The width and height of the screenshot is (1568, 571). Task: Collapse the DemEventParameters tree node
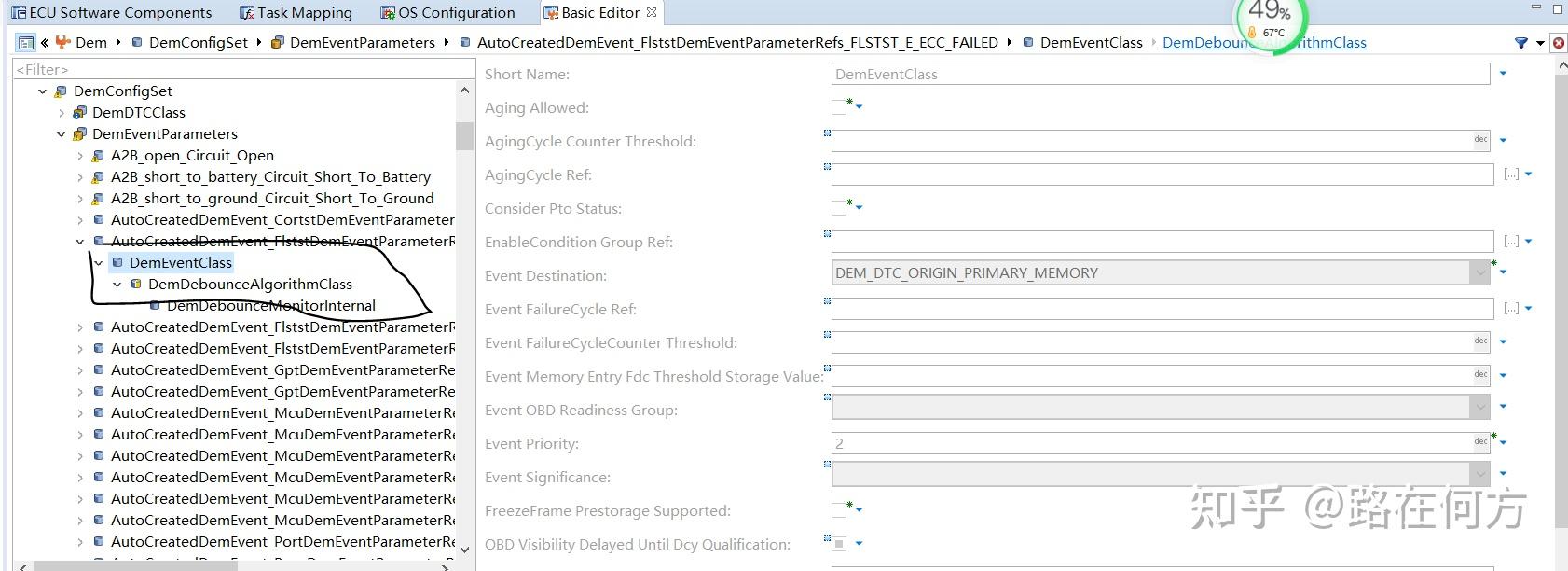62,134
